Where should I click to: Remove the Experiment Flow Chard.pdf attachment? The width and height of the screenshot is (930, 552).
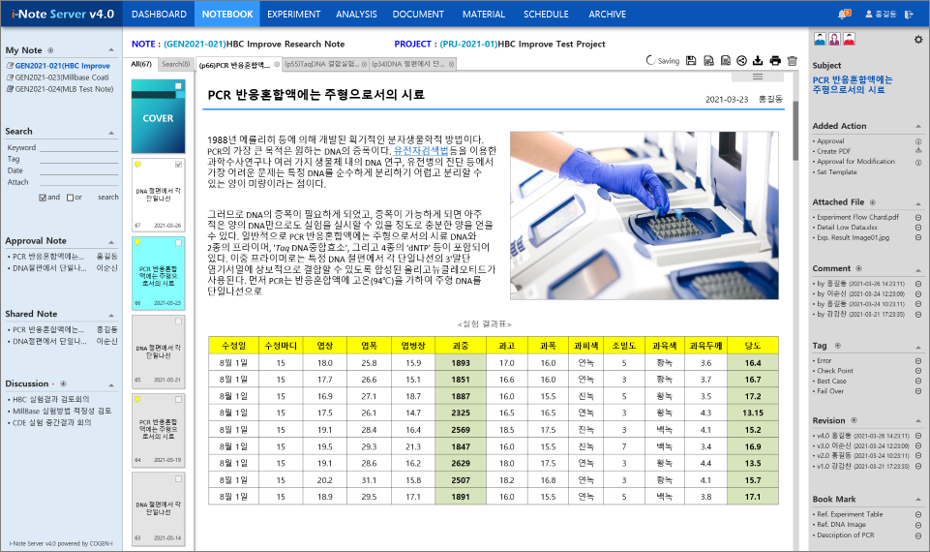pos(918,217)
